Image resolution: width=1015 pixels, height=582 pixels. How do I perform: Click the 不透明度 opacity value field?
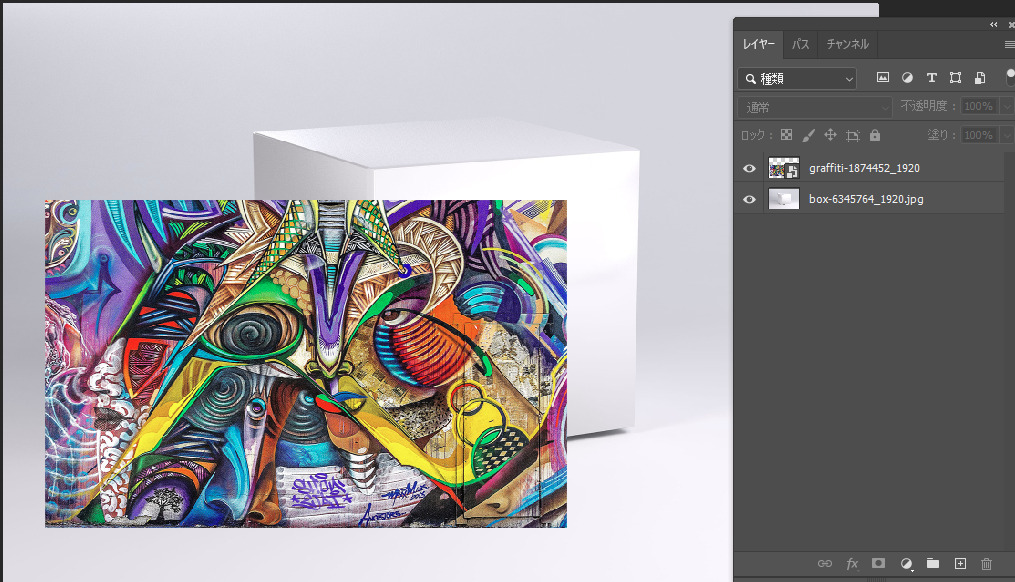[978, 106]
